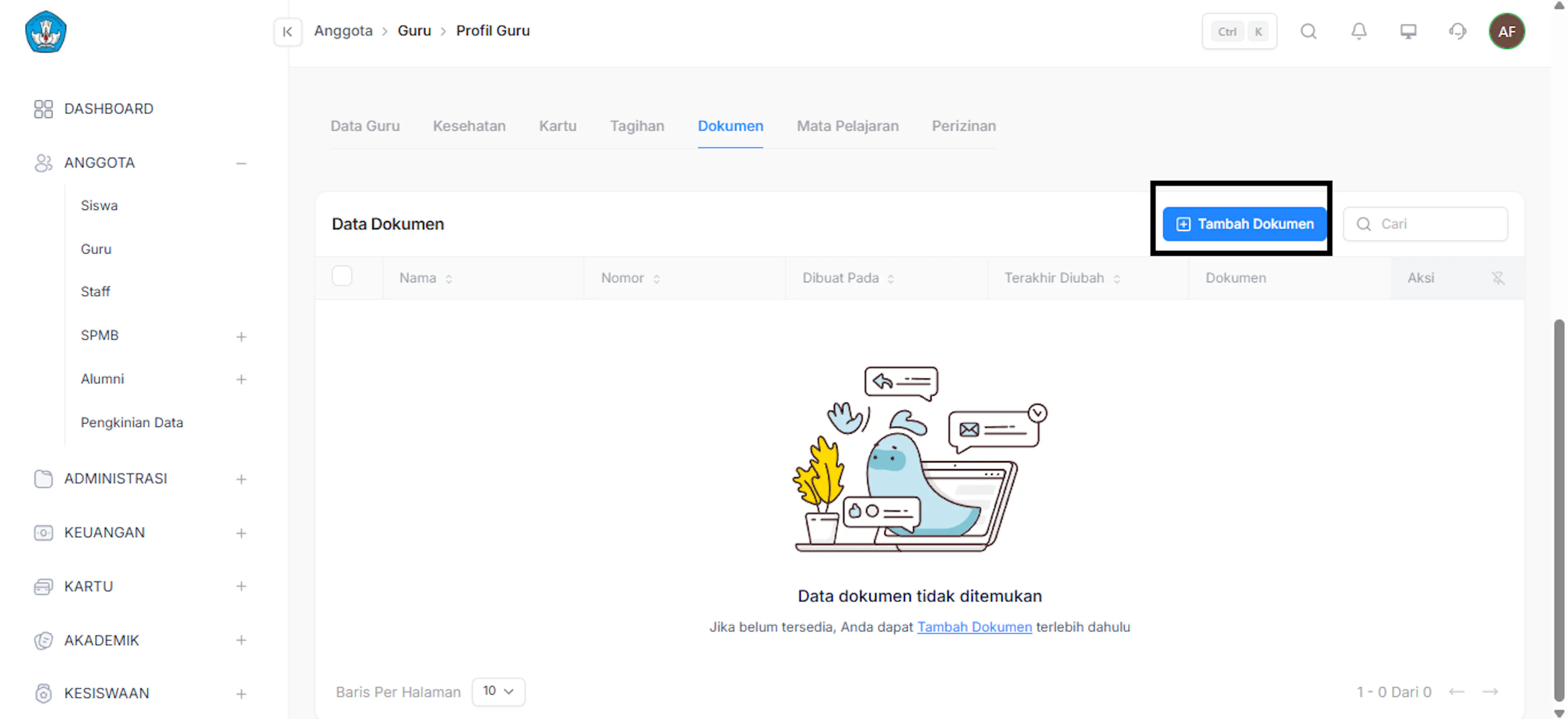Switch to the Perizinan tab

[964, 126]
